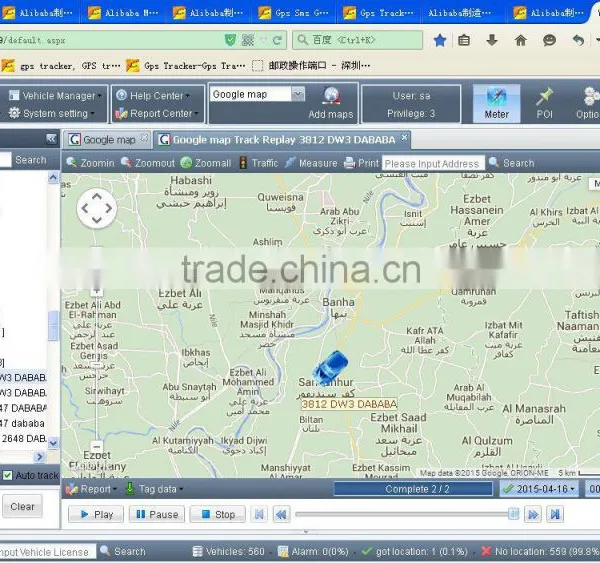The width and height of the screenshot is (600, 563).
Task: Click the browser undo arrow icon
Action: tap(578, 40)
